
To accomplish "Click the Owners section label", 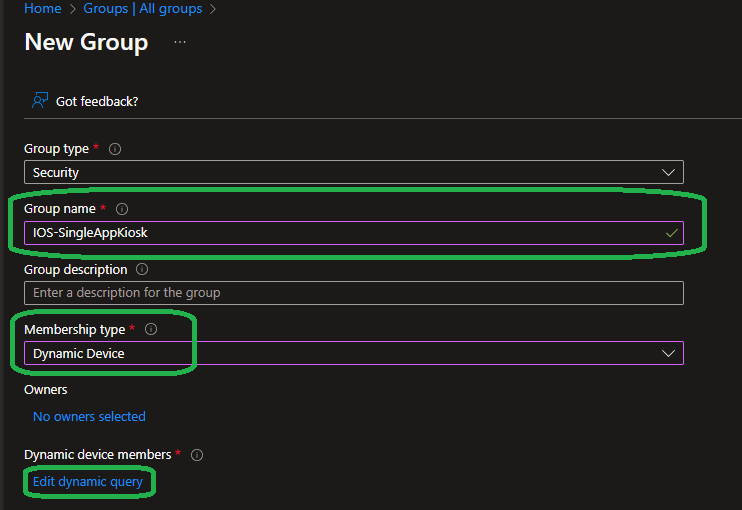I will [x=46, y=389].
